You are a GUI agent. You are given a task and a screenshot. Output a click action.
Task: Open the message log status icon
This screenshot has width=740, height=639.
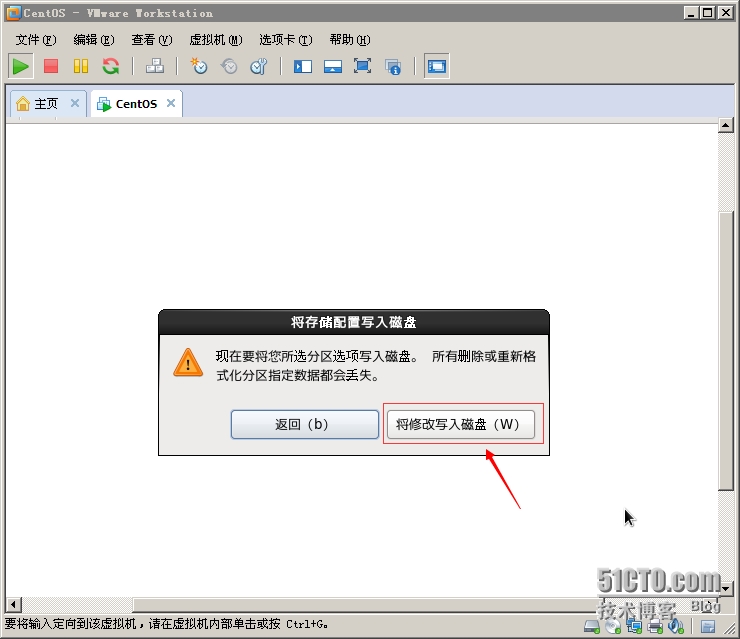707,627
